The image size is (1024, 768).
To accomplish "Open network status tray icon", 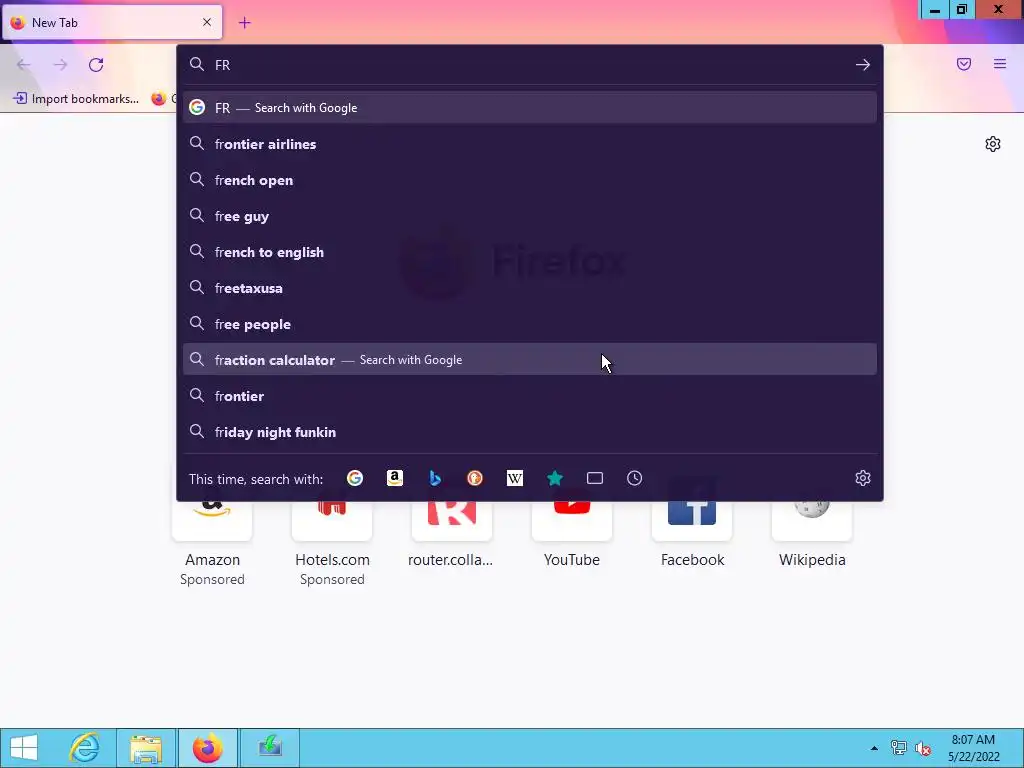I will [899, 748].
